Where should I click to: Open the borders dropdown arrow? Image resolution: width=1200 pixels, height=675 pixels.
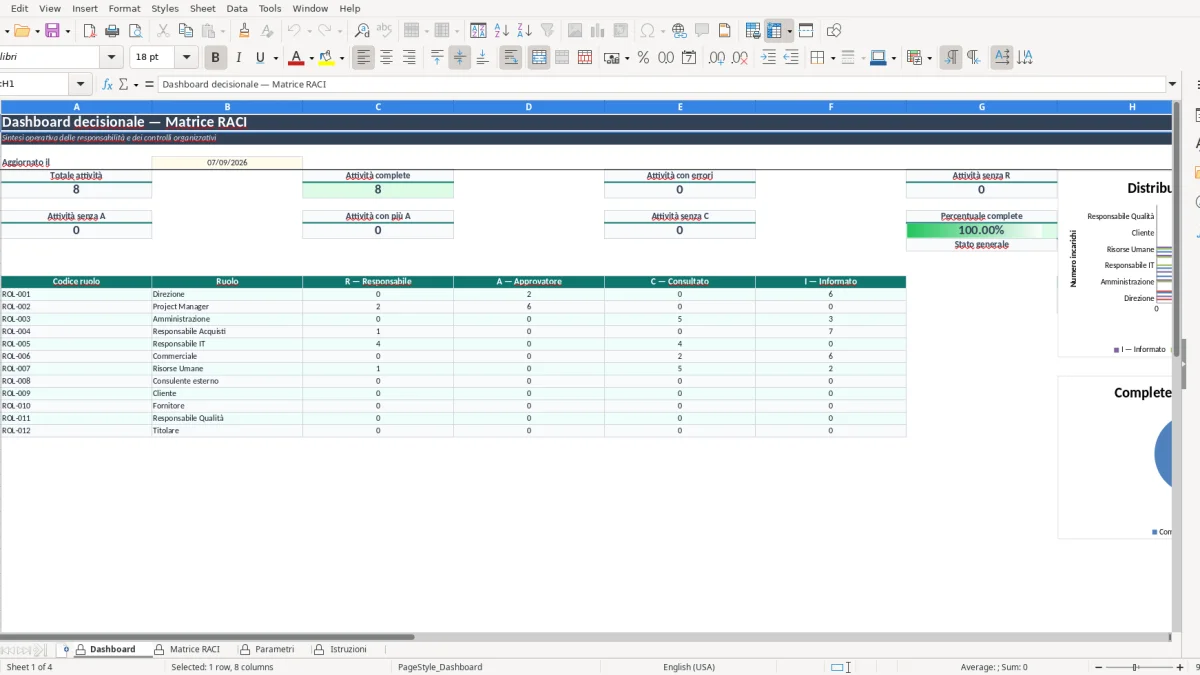832,58
